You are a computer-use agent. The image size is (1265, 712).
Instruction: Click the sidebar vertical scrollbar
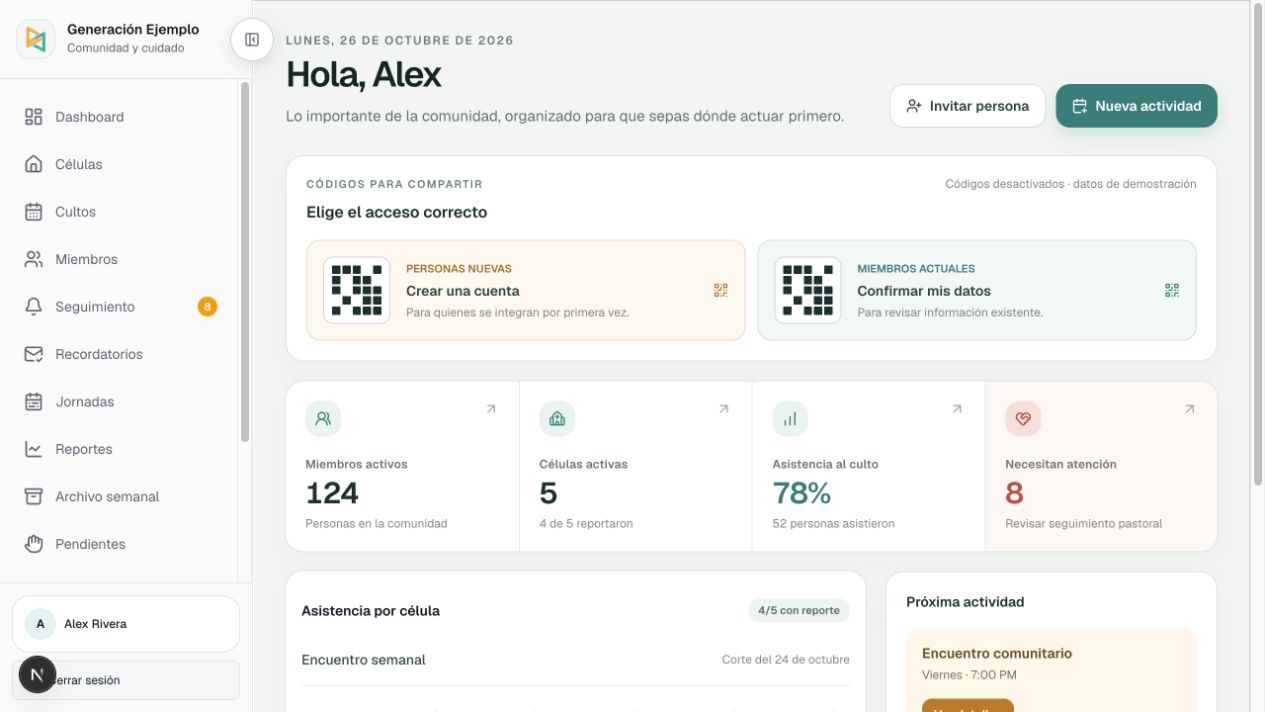click(x=245, y=262)
